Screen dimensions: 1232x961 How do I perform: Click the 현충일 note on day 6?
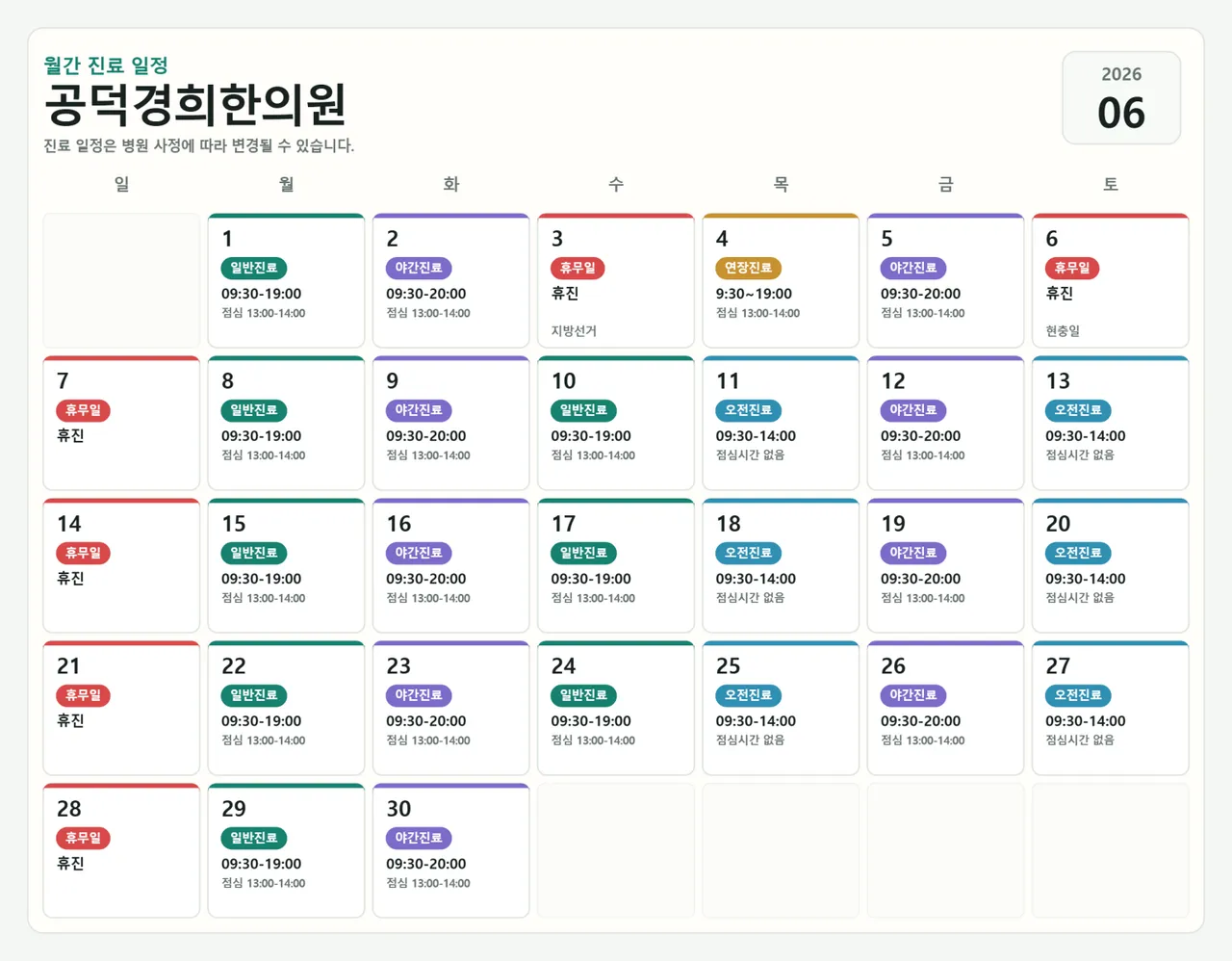(1063, 331)
